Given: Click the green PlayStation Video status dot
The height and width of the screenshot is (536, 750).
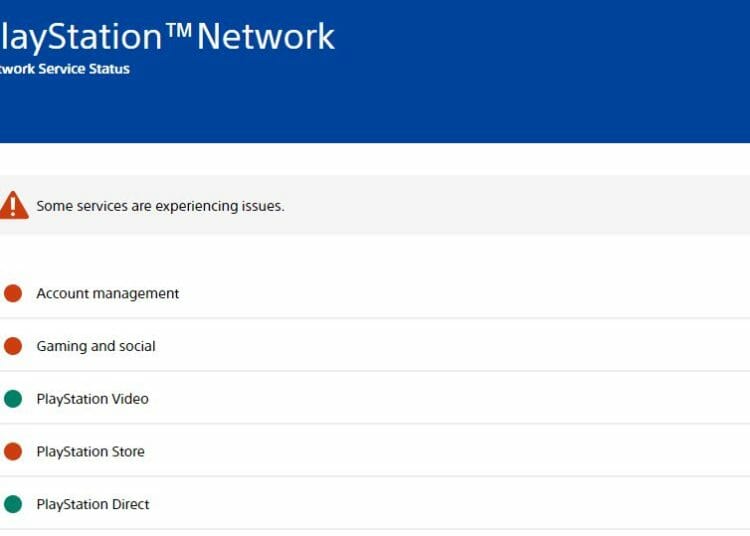Looking at the screenshot, I should point(13,399).
